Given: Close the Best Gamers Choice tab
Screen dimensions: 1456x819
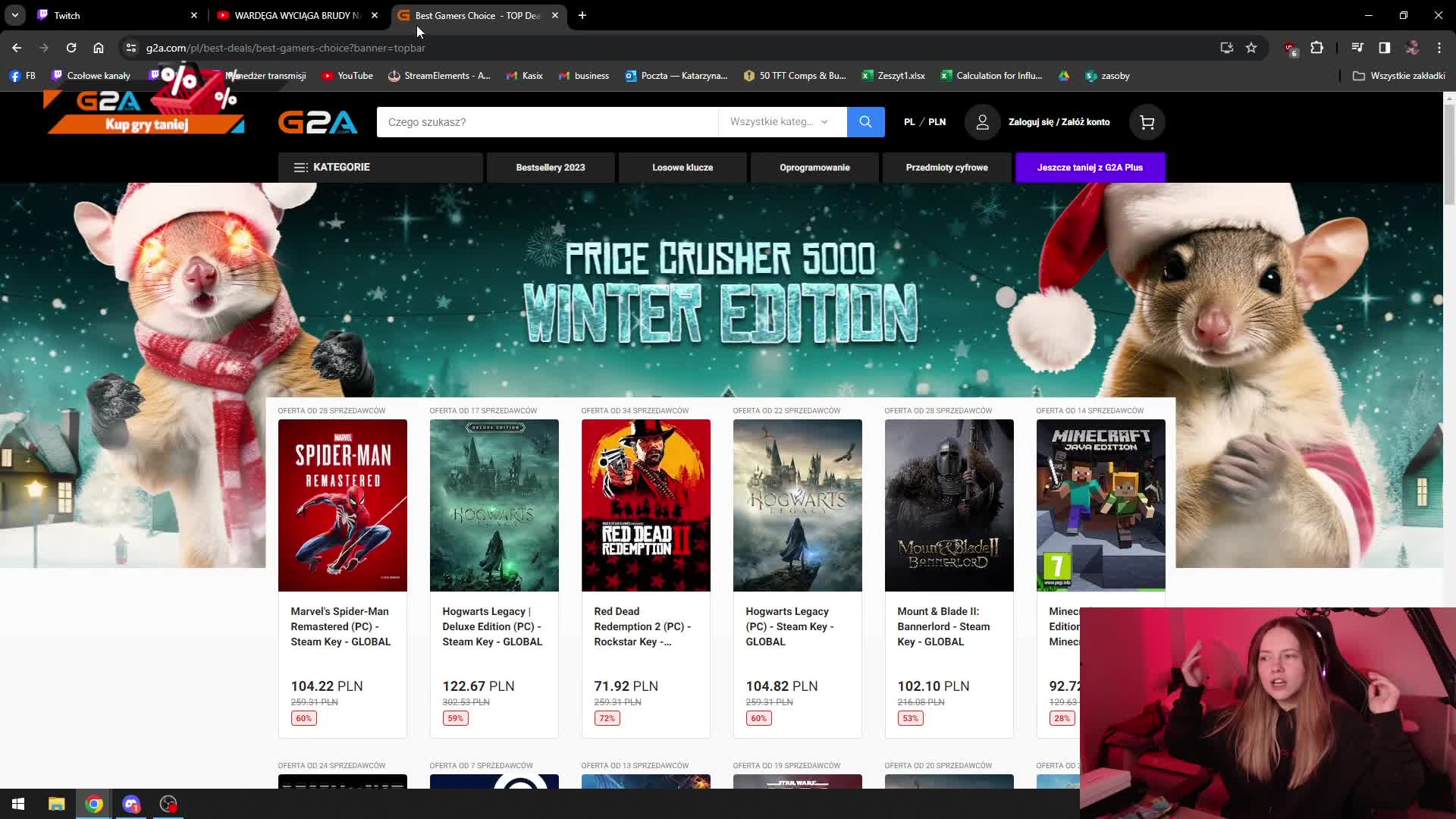Looking at the screenshot, I should click(555, 15).
